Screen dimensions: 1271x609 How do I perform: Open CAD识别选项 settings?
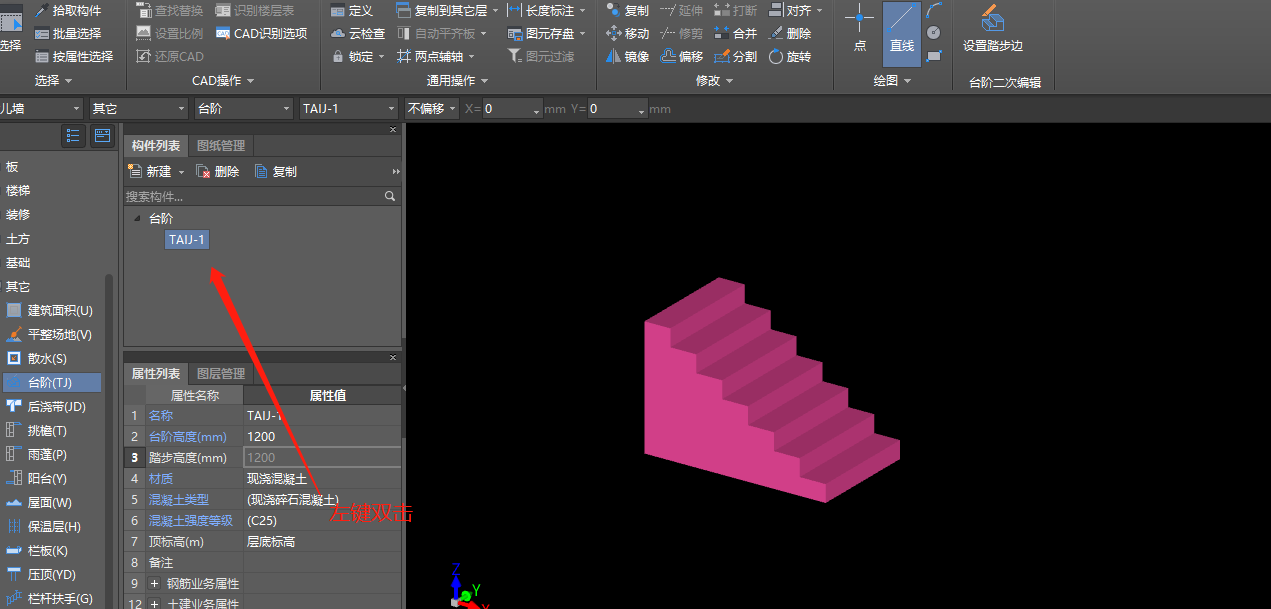click(260, 33)
